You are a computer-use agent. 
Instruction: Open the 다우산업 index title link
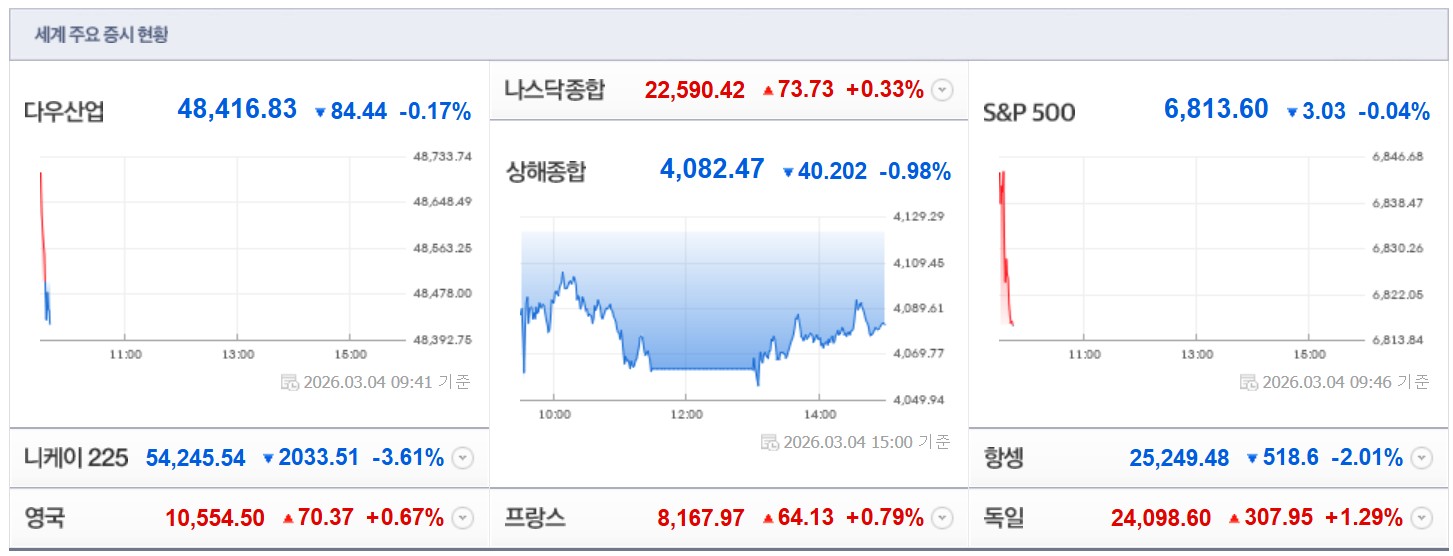point(64,112)
